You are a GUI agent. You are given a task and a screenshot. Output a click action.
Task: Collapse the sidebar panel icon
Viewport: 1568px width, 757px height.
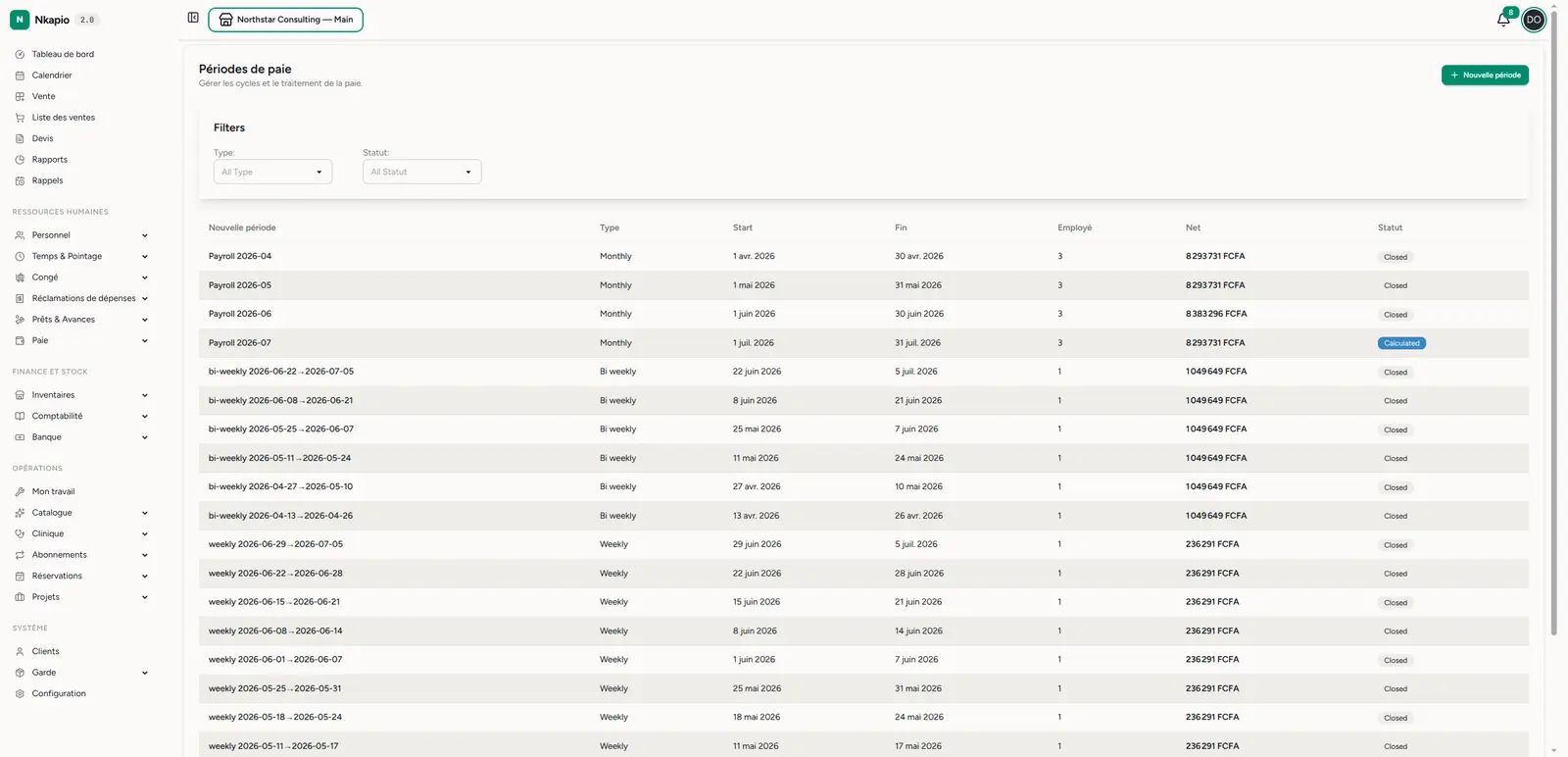193,18
